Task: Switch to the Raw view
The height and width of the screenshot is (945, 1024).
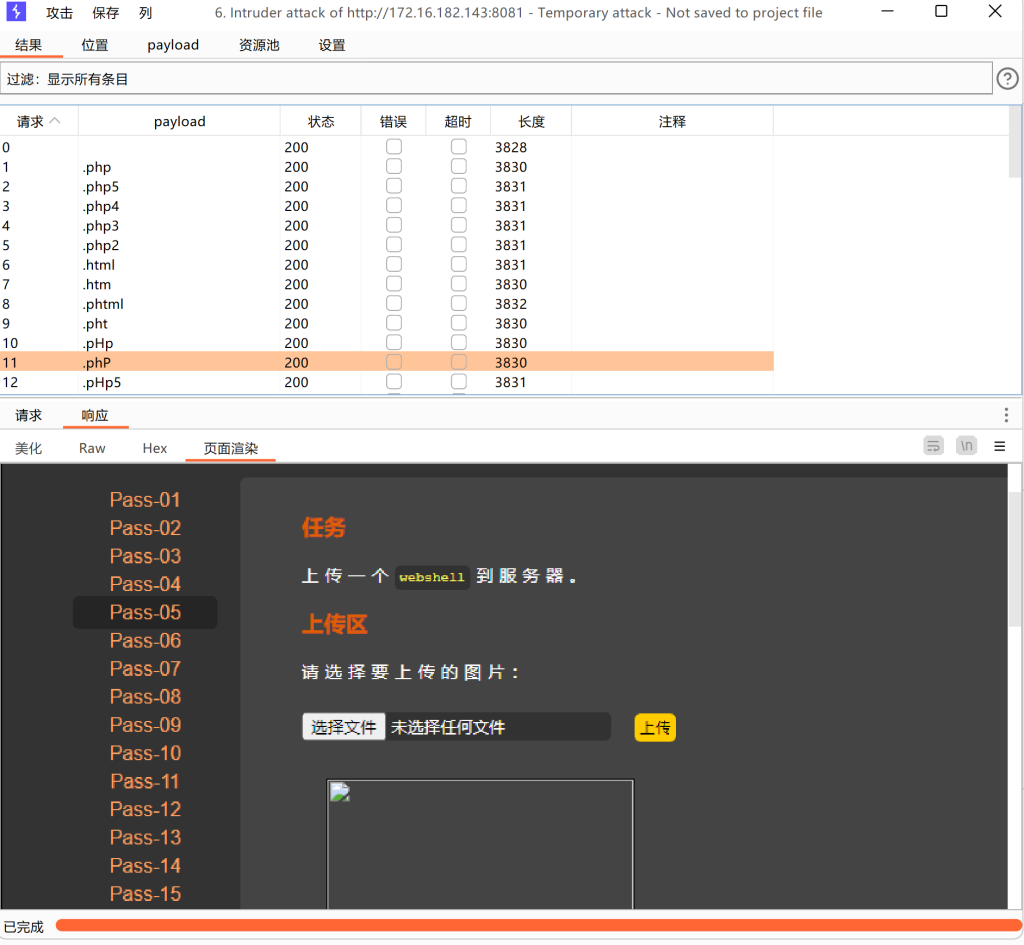Action: (92, 448)
